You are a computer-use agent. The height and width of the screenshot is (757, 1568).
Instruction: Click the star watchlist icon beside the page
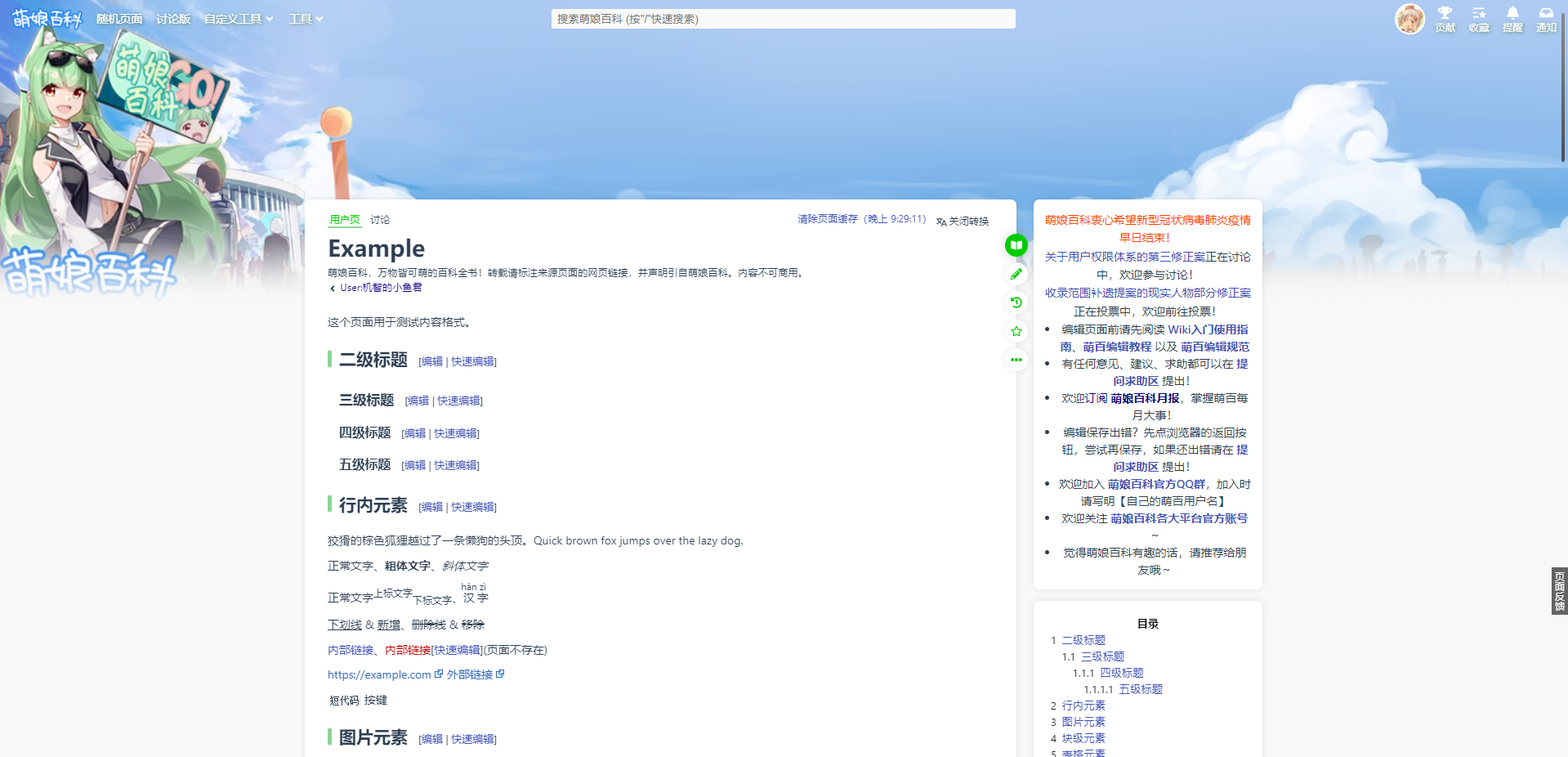tap(1016, 331)
